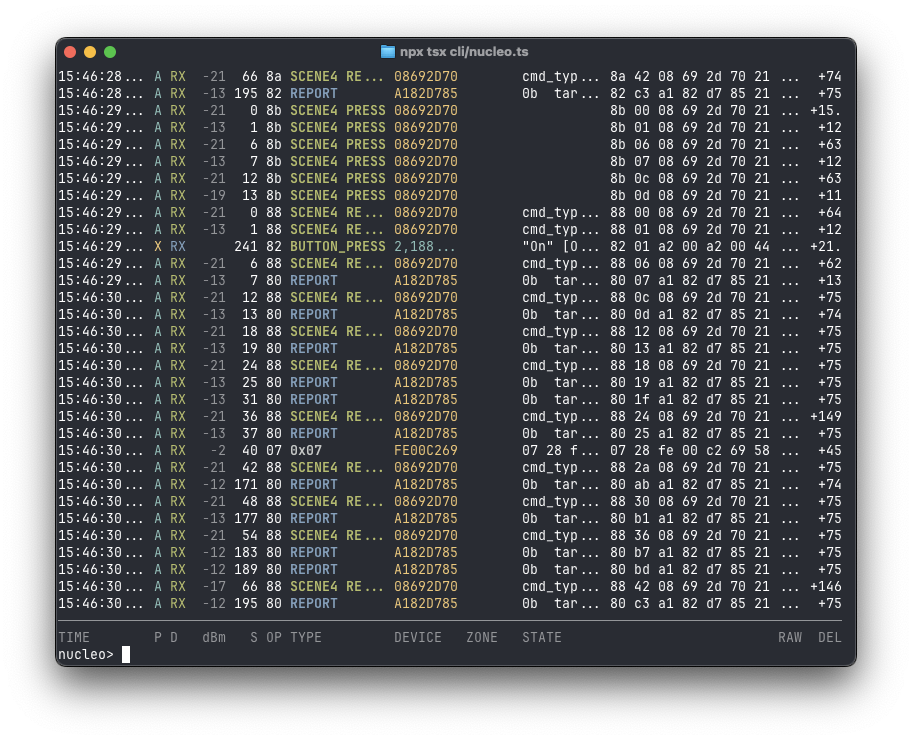Click the RAW column header
912x740 pixels.
[x=790, y=638]
